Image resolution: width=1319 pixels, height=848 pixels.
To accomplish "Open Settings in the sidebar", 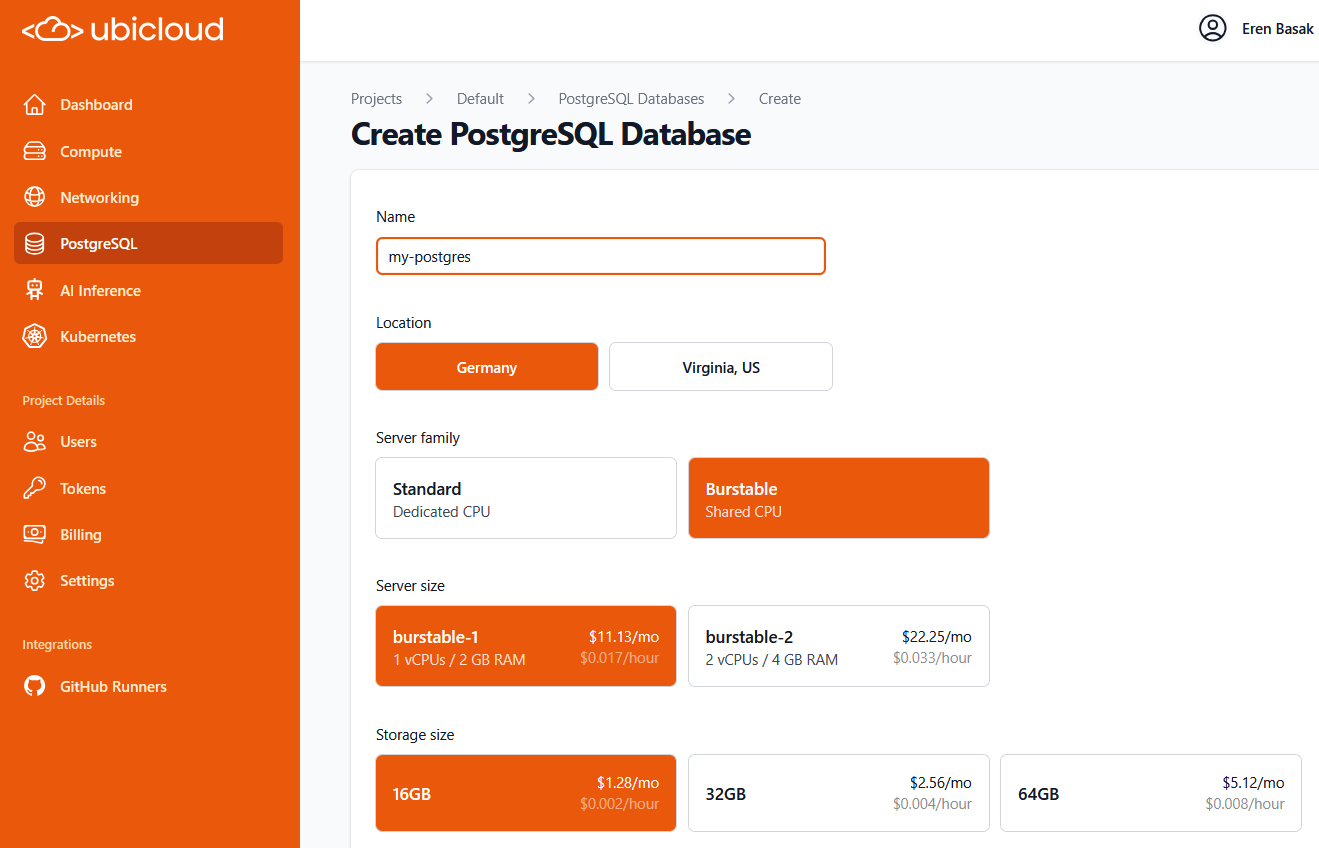I will (x=148, y=581).
